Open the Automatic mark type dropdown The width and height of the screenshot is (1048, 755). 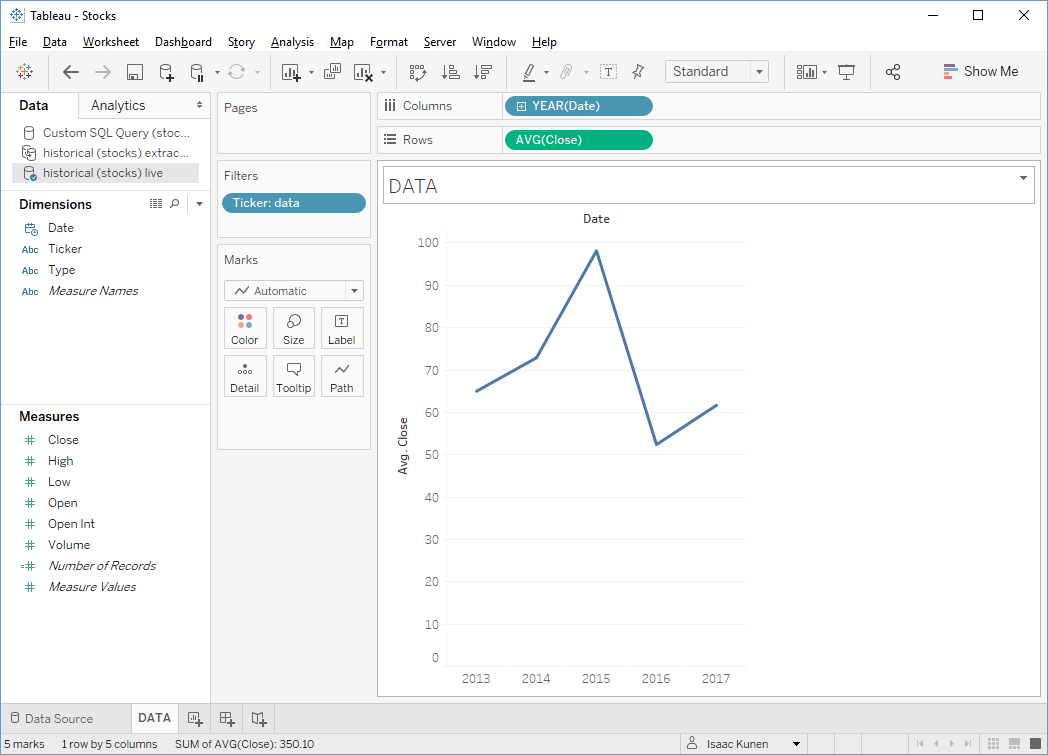(x=294, y=291)
